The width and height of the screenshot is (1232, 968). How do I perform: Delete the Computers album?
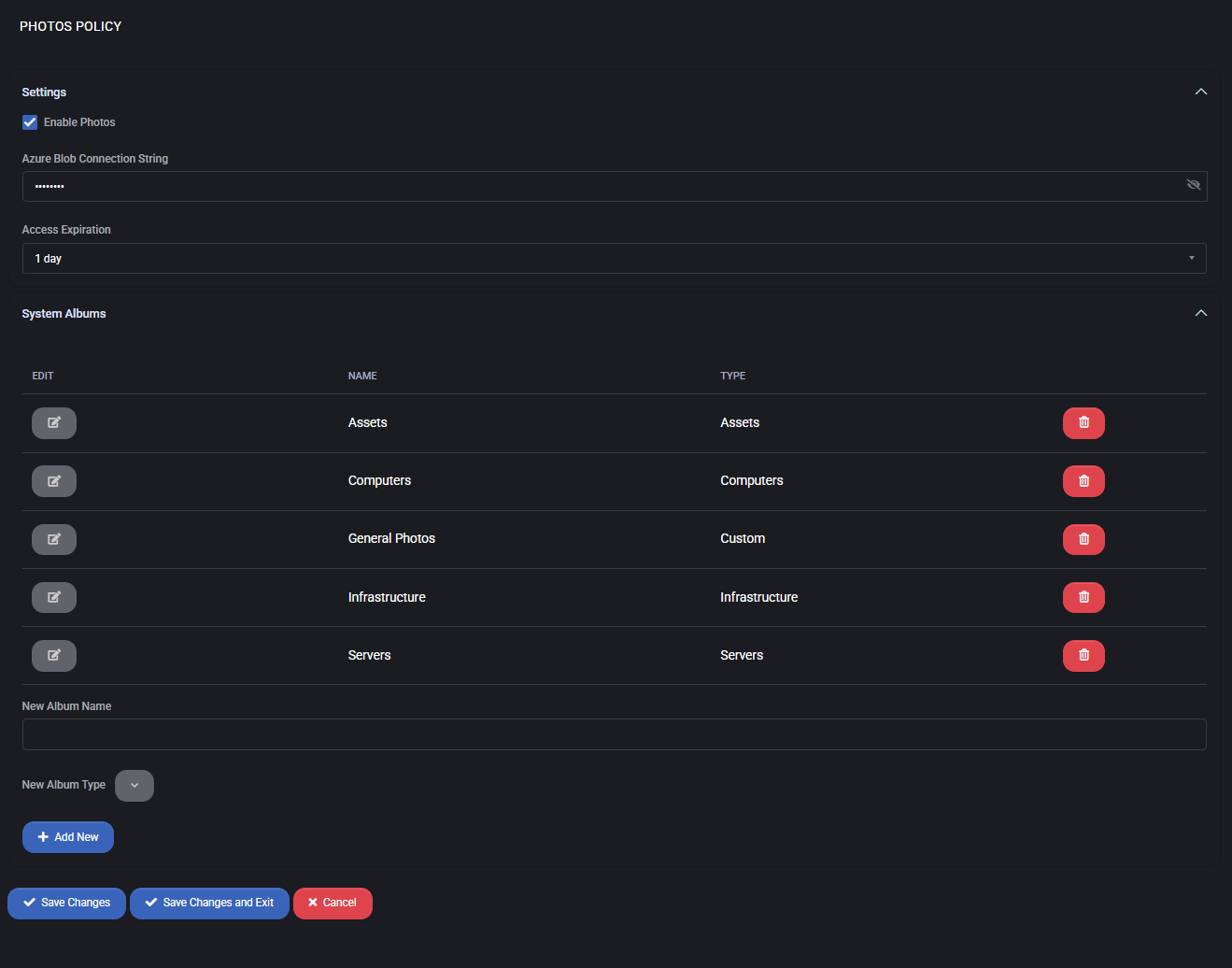[x=1083, y=481]
